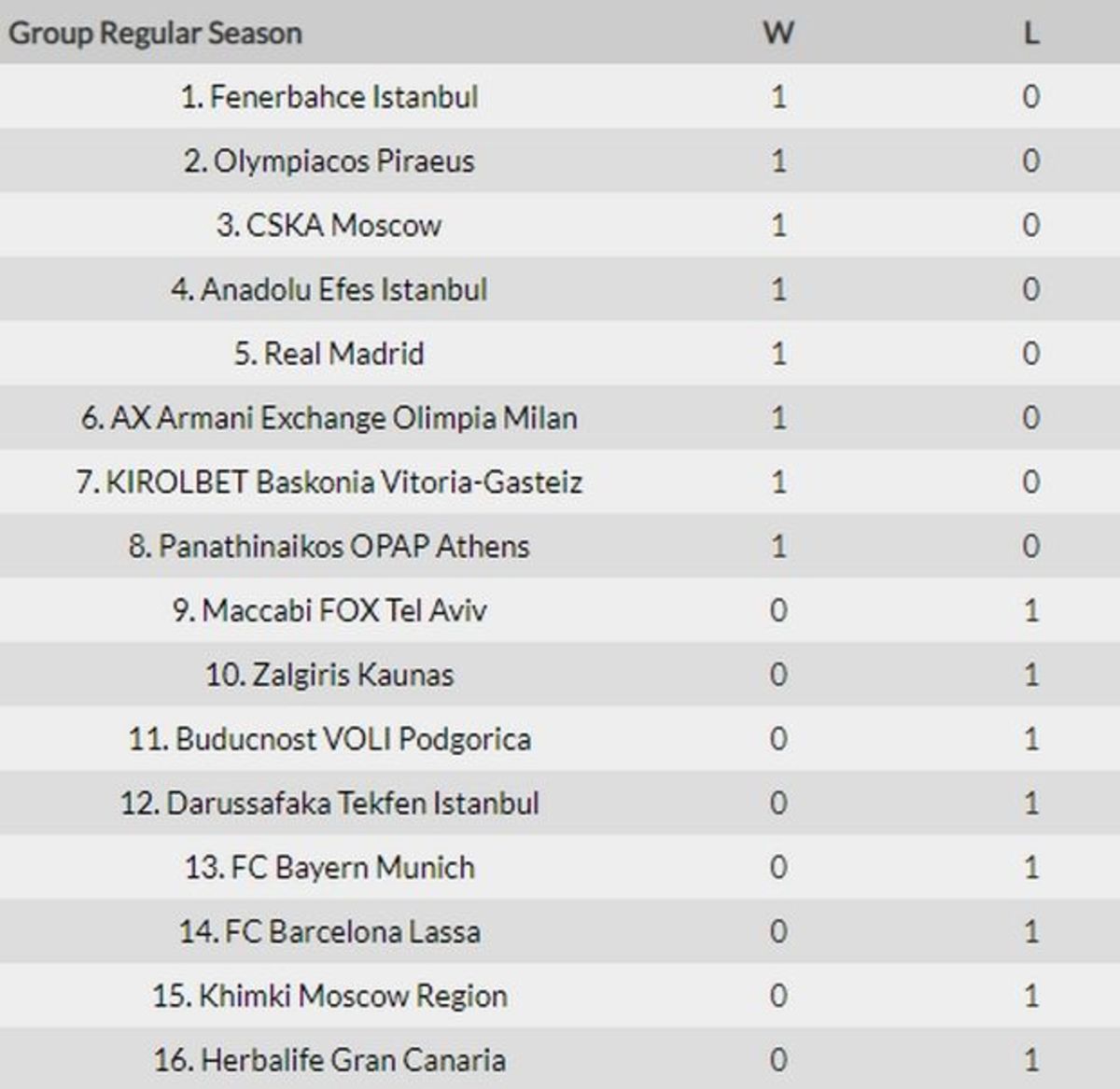Screen dimensions: 1120x1089
Task: Click the Group Regular Season header
Action: pyautogui.click(x=155, y=35)
